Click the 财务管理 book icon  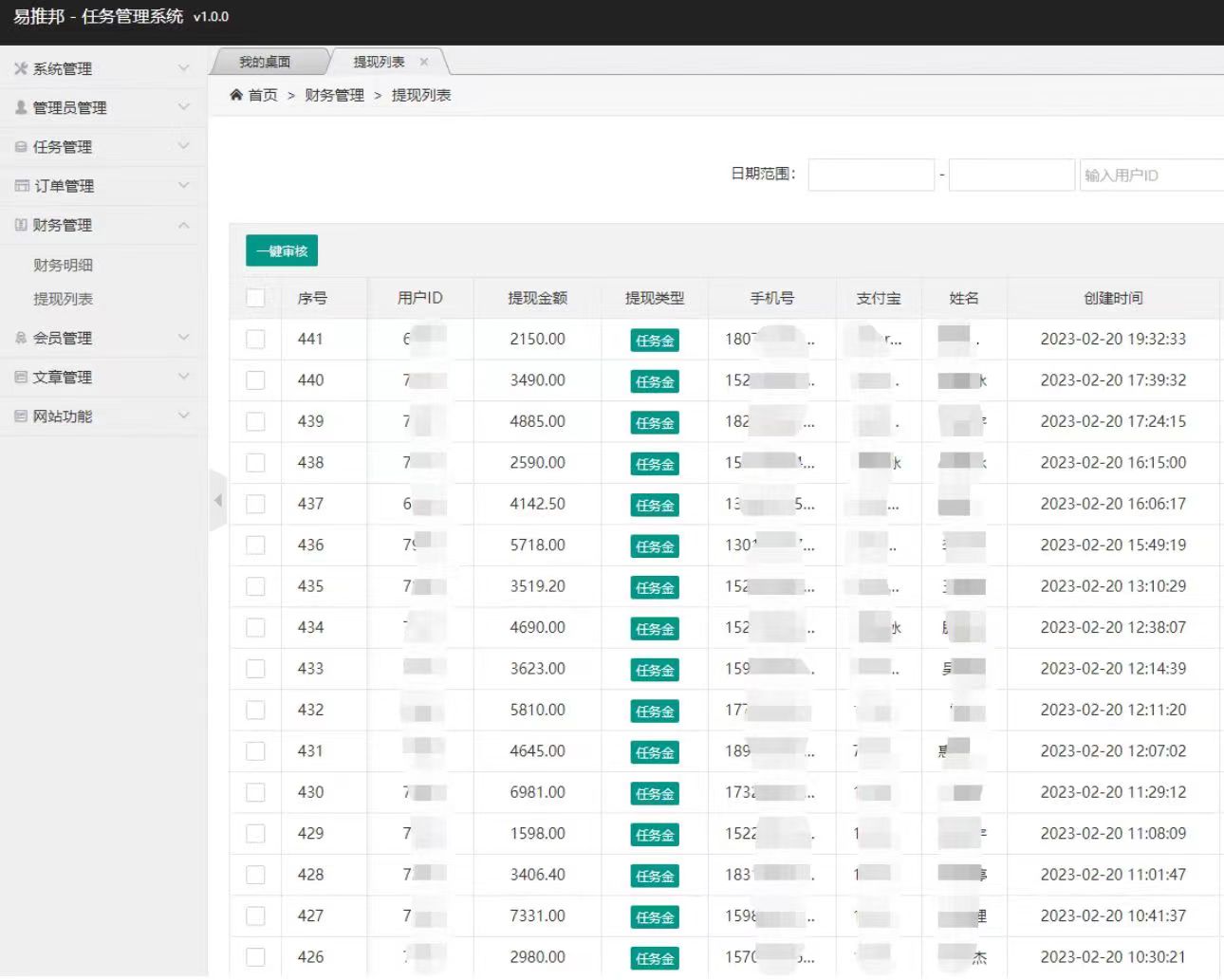pyautogui.click(x=21, y=225)
